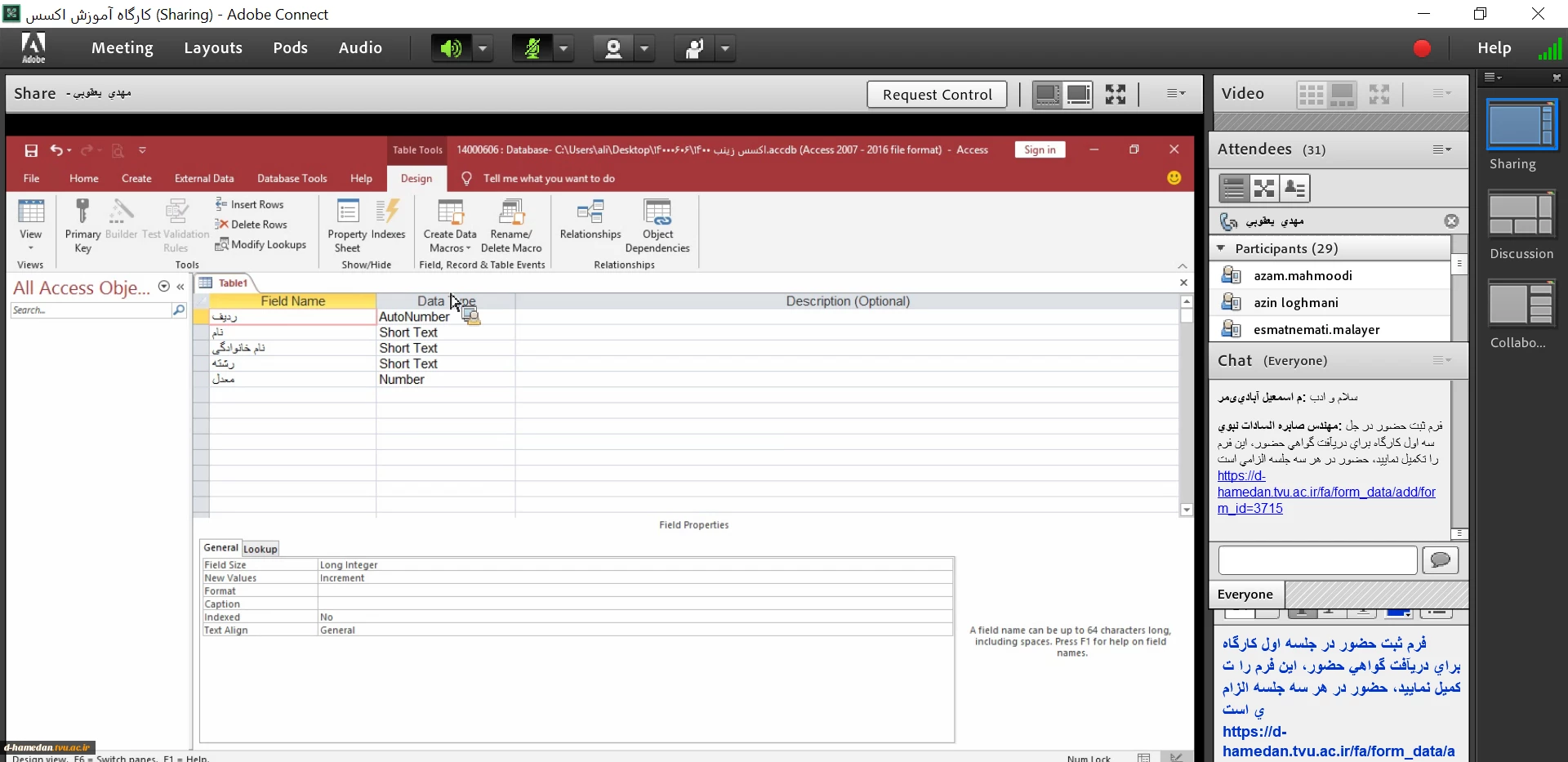Click the Access Undo icon
Viewport: 1568px width, 762px height.
click(56, 150)
